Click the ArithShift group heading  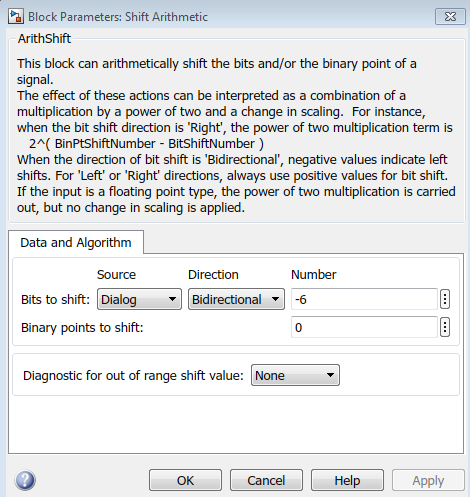[44, 39]
